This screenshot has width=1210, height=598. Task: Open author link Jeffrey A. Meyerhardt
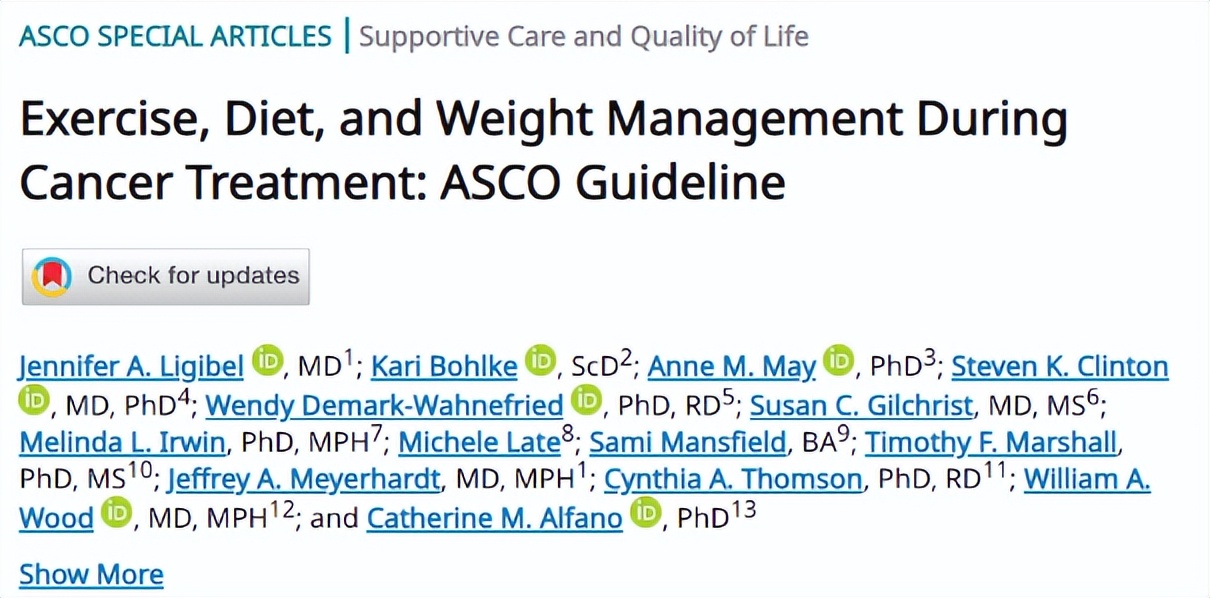pos(304,479)
